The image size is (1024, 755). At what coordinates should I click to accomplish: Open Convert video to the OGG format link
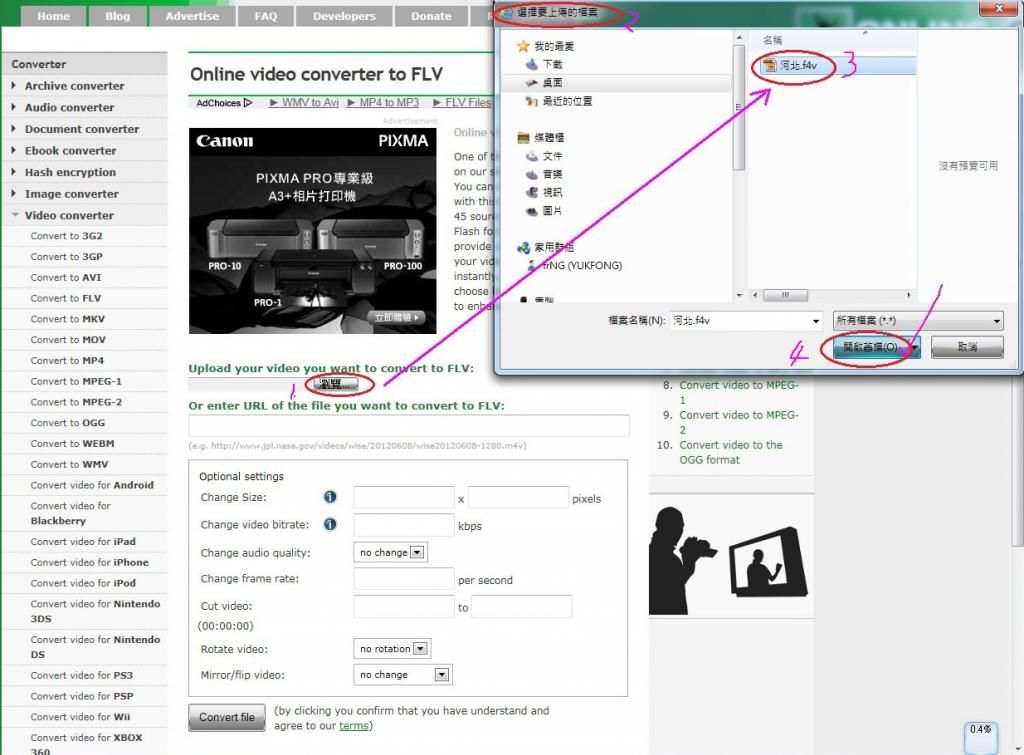tap(731, 452)
